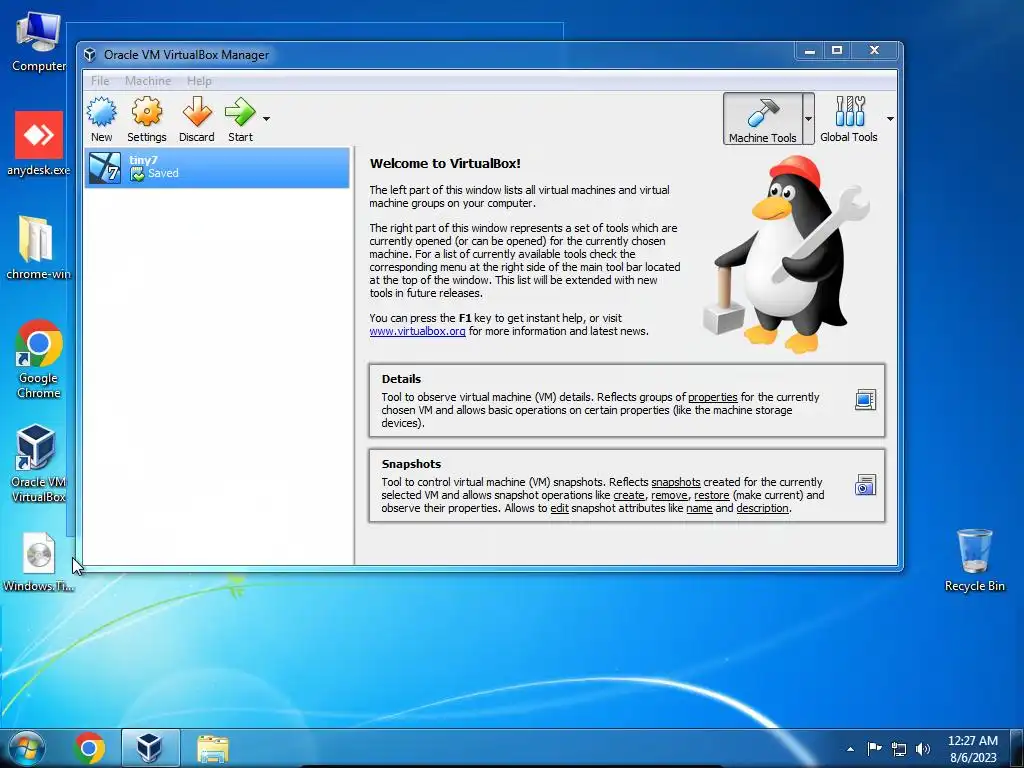Close the VirtualBox Manager window

point(875,51)
